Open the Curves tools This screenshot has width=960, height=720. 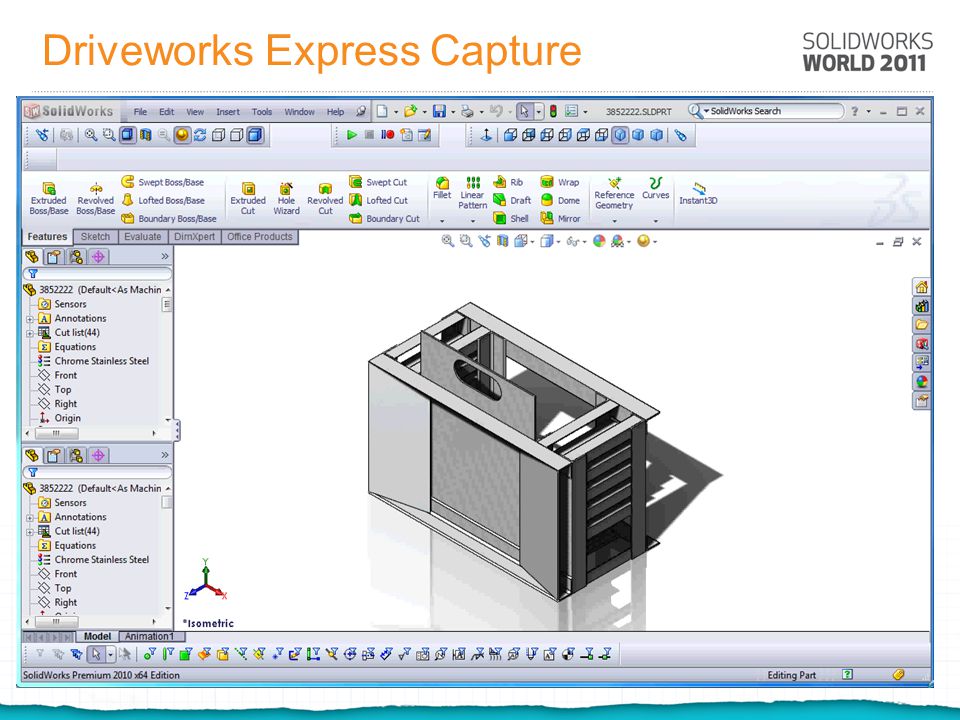pos(655,189)
